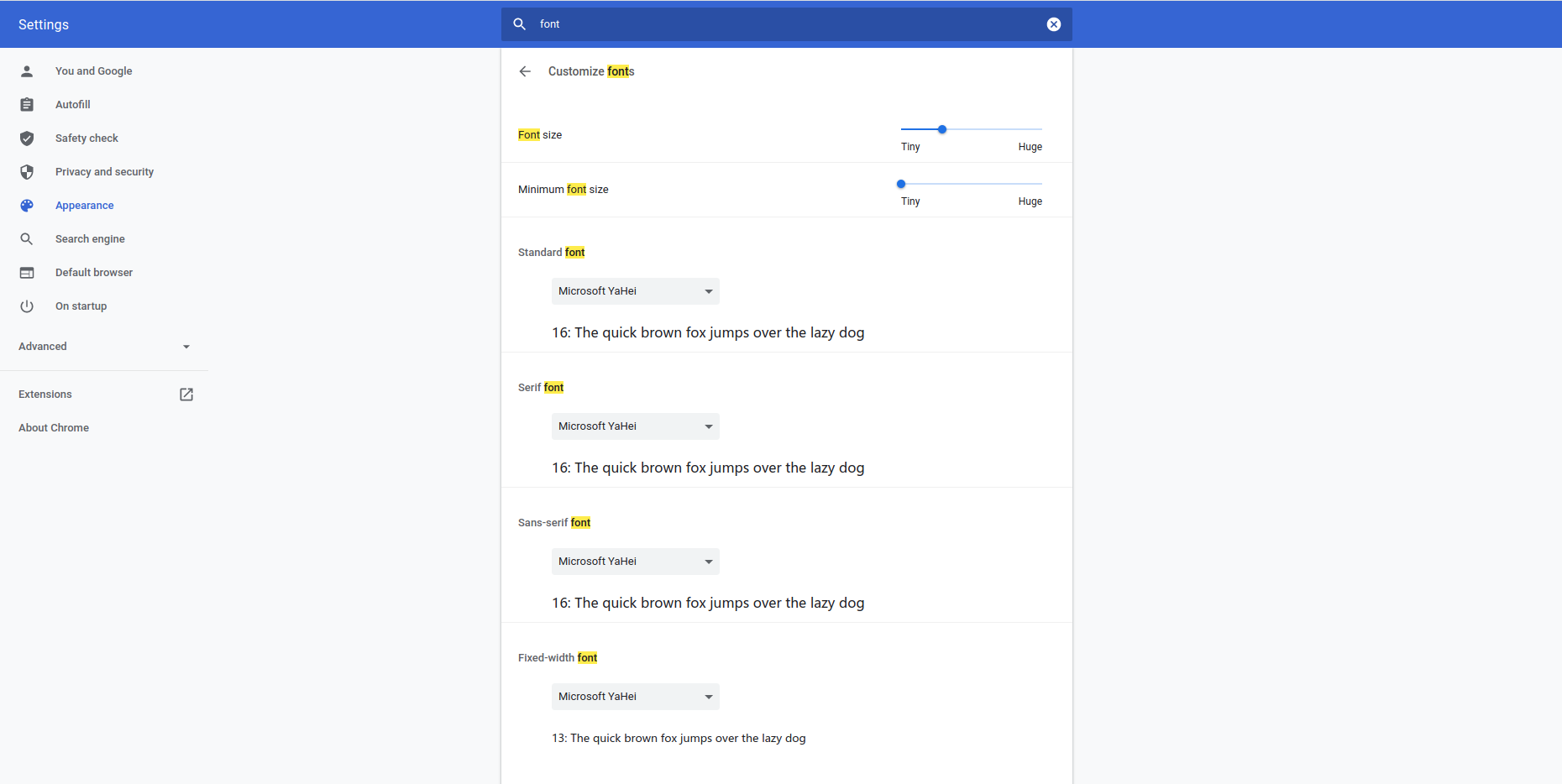
Task: Open the Standard font dropdown
Action: tap(635, 291)
